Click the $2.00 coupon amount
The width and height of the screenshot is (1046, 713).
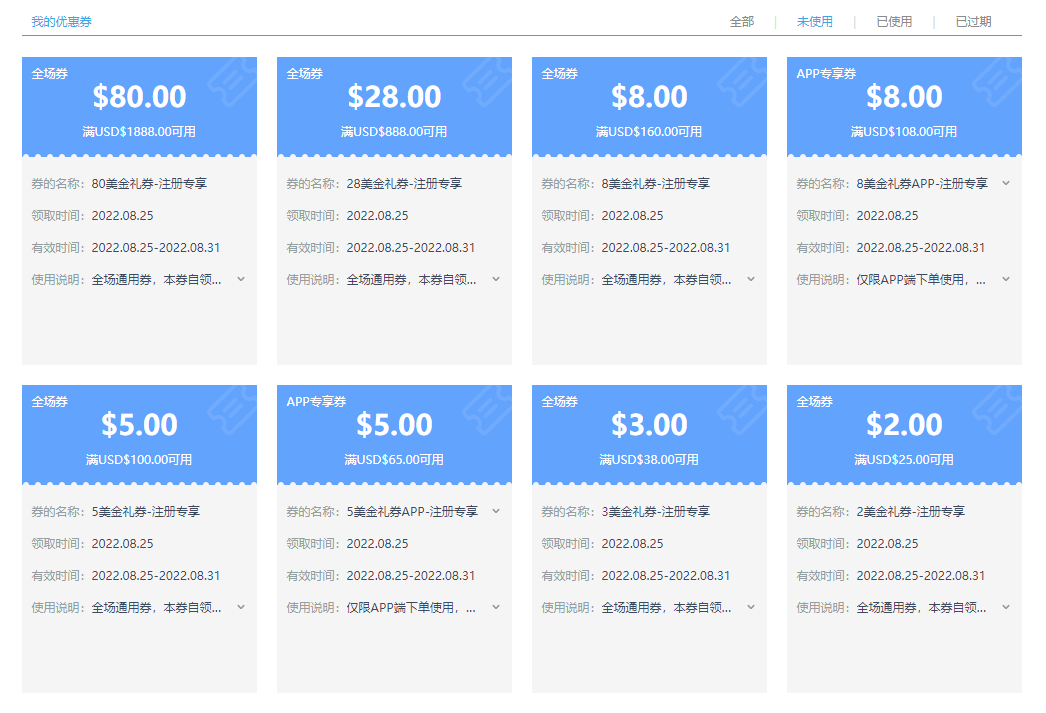pyautogui.click(x=904, y=425)
